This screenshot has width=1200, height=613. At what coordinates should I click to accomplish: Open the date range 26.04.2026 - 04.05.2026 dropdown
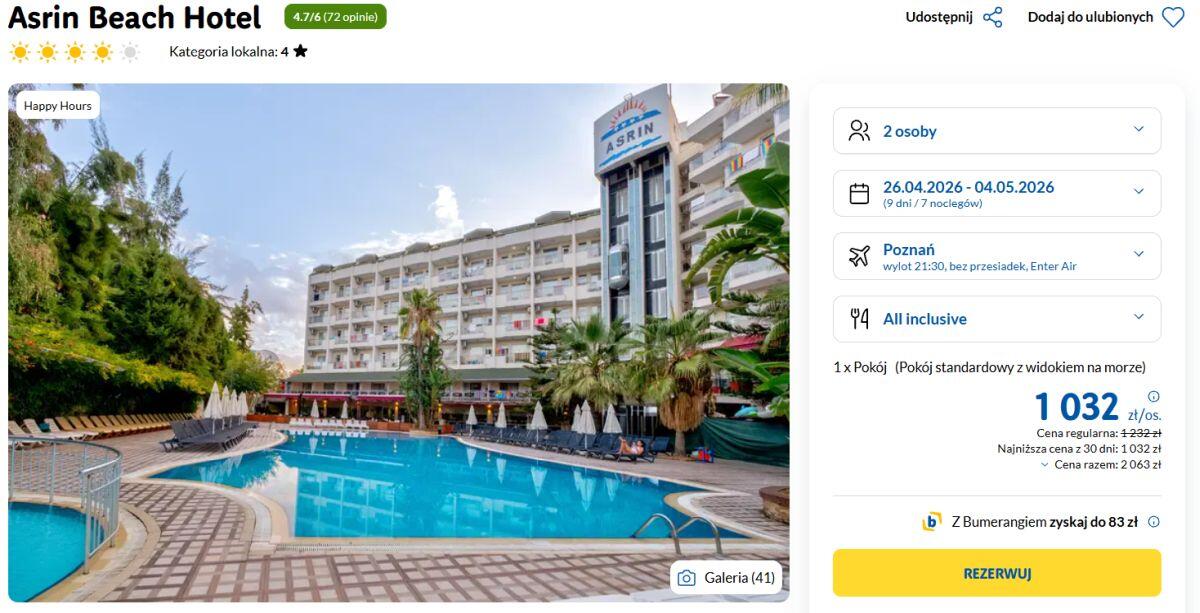(997, 194)
